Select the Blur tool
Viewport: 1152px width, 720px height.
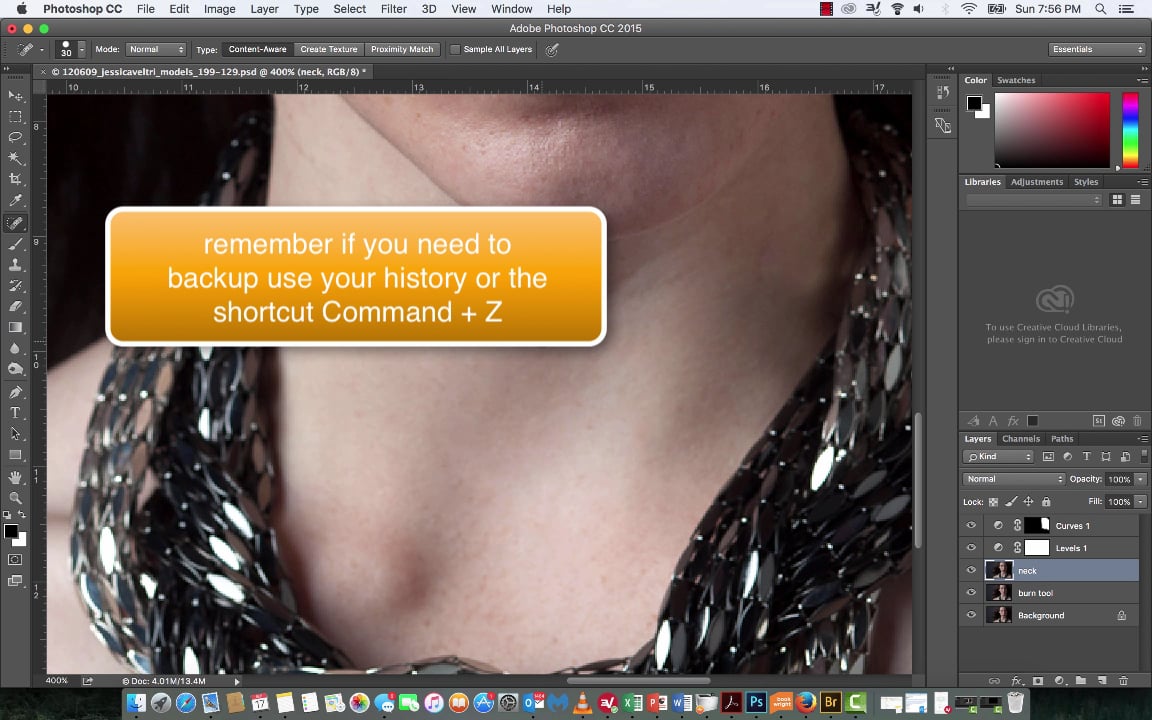click(x=15, y=348)
